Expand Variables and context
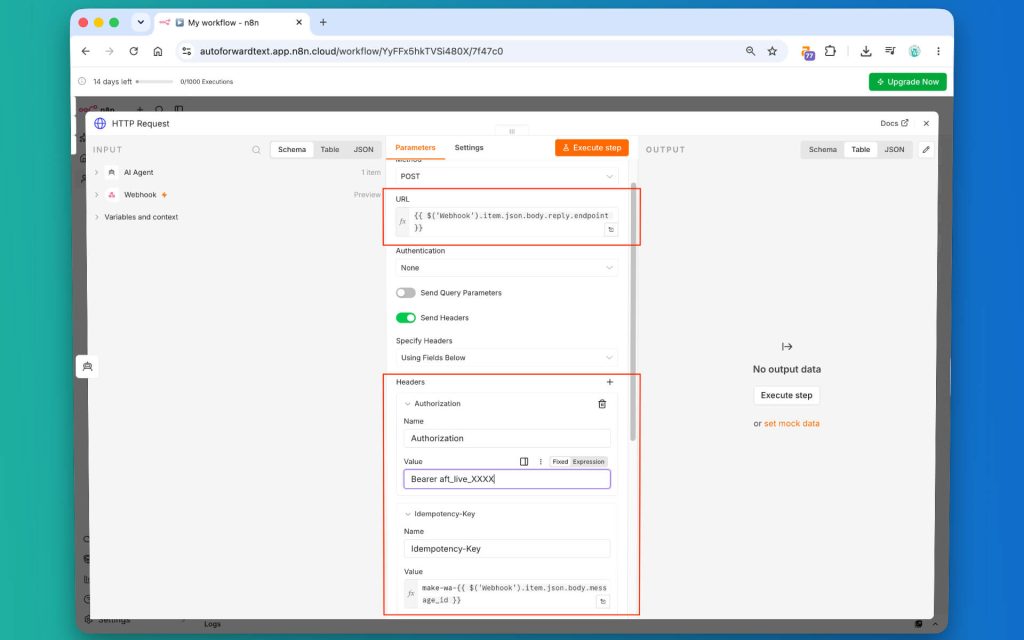The height and width of the screenshot is (640, 1024). click(97, 217)
